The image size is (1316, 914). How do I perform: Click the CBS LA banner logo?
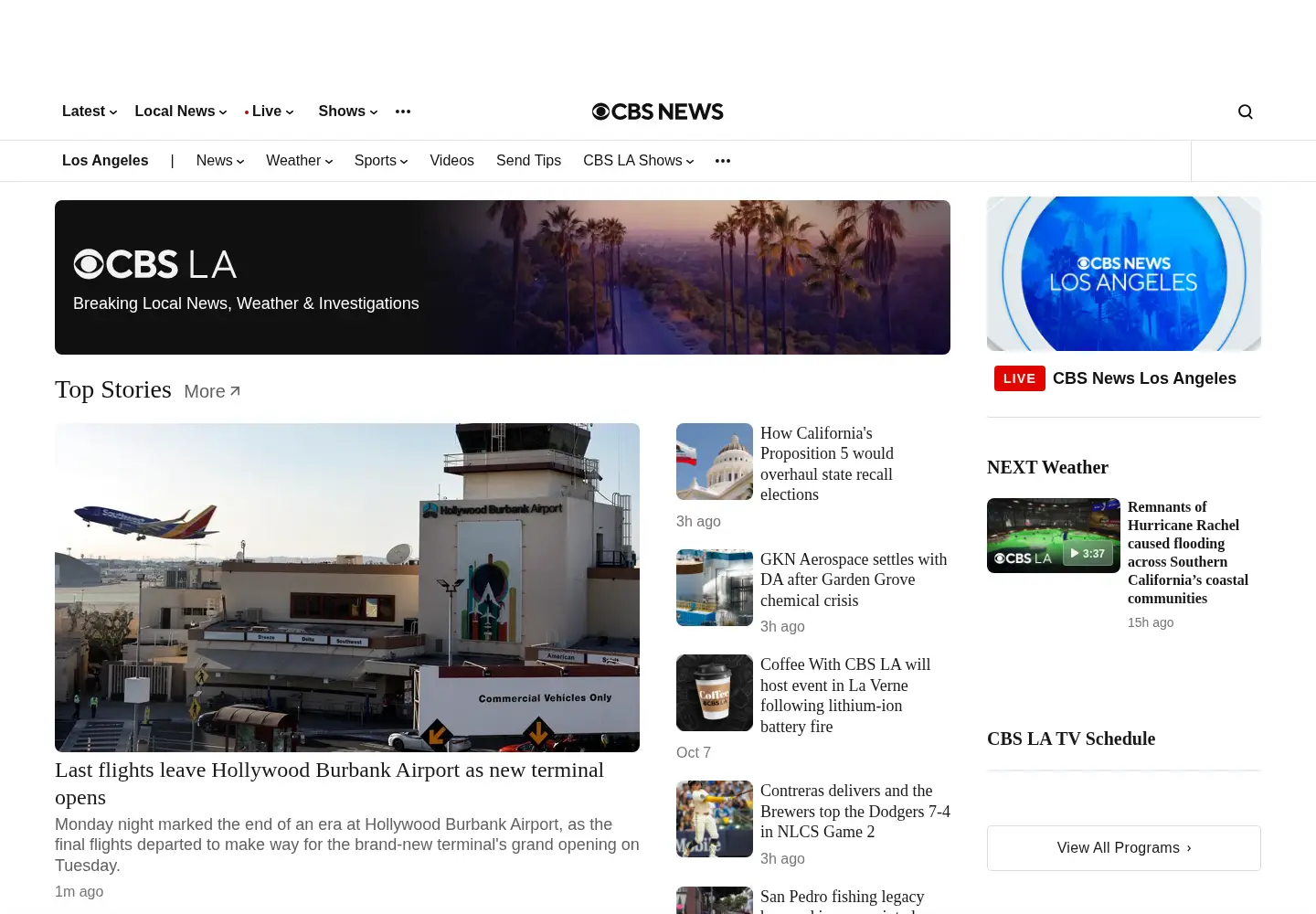pyautogui.click(x=155, y=264)
